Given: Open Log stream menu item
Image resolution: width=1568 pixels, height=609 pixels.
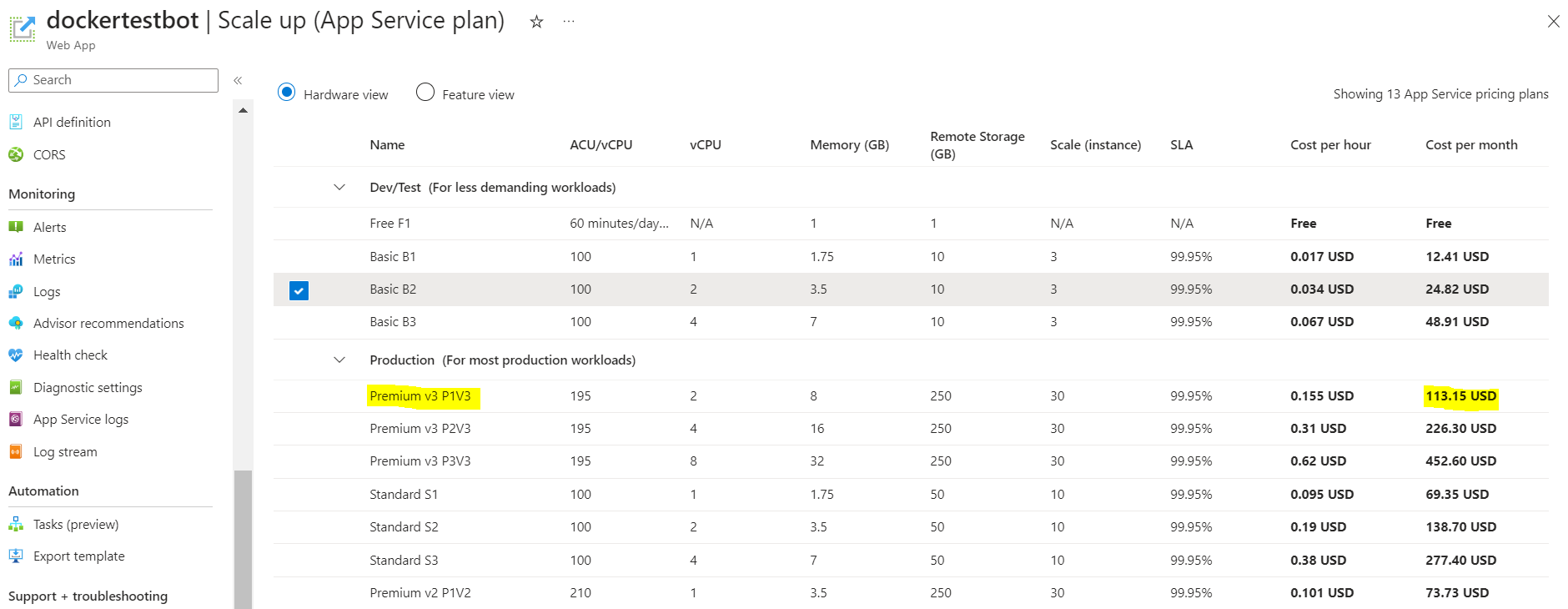Looking at the screenshot, I should [65, 451].
